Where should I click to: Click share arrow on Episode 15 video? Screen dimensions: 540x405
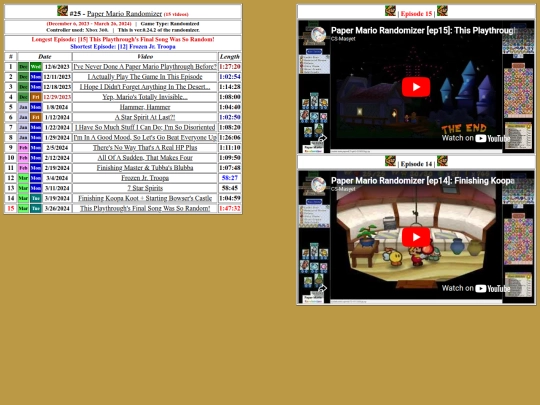coord(322,138)
